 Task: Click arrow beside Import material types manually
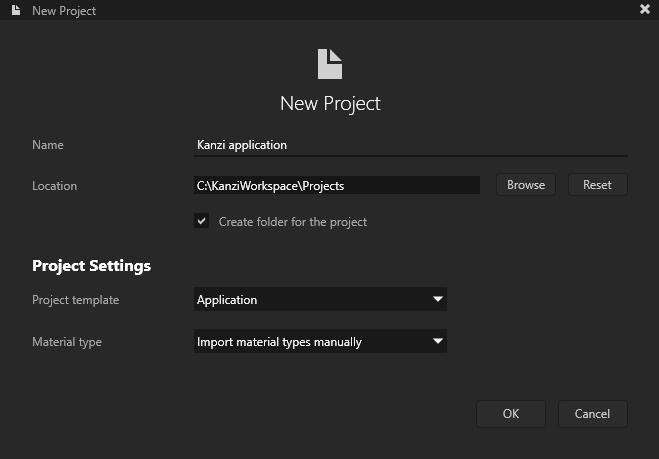click(437, 342)
